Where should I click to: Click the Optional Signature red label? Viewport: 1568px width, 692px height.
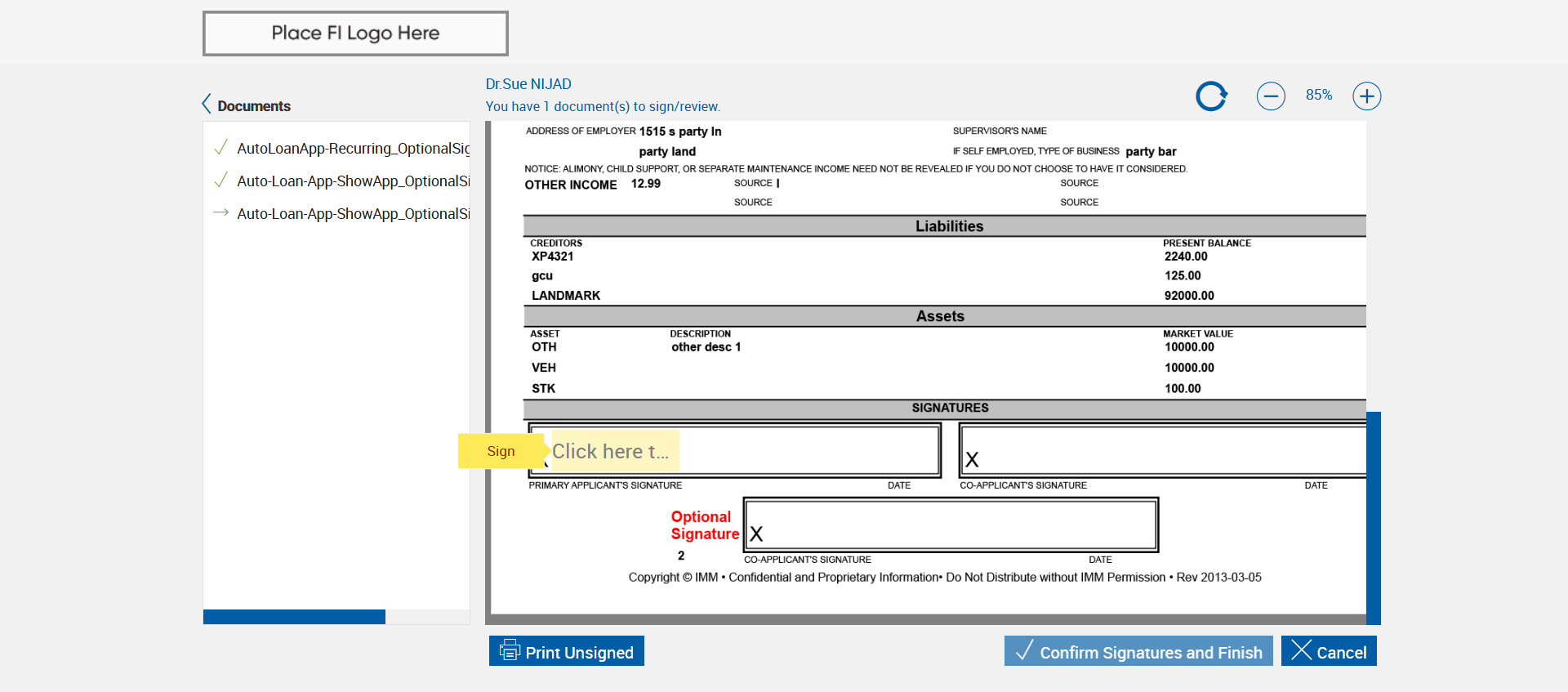(x=705, y=525)
